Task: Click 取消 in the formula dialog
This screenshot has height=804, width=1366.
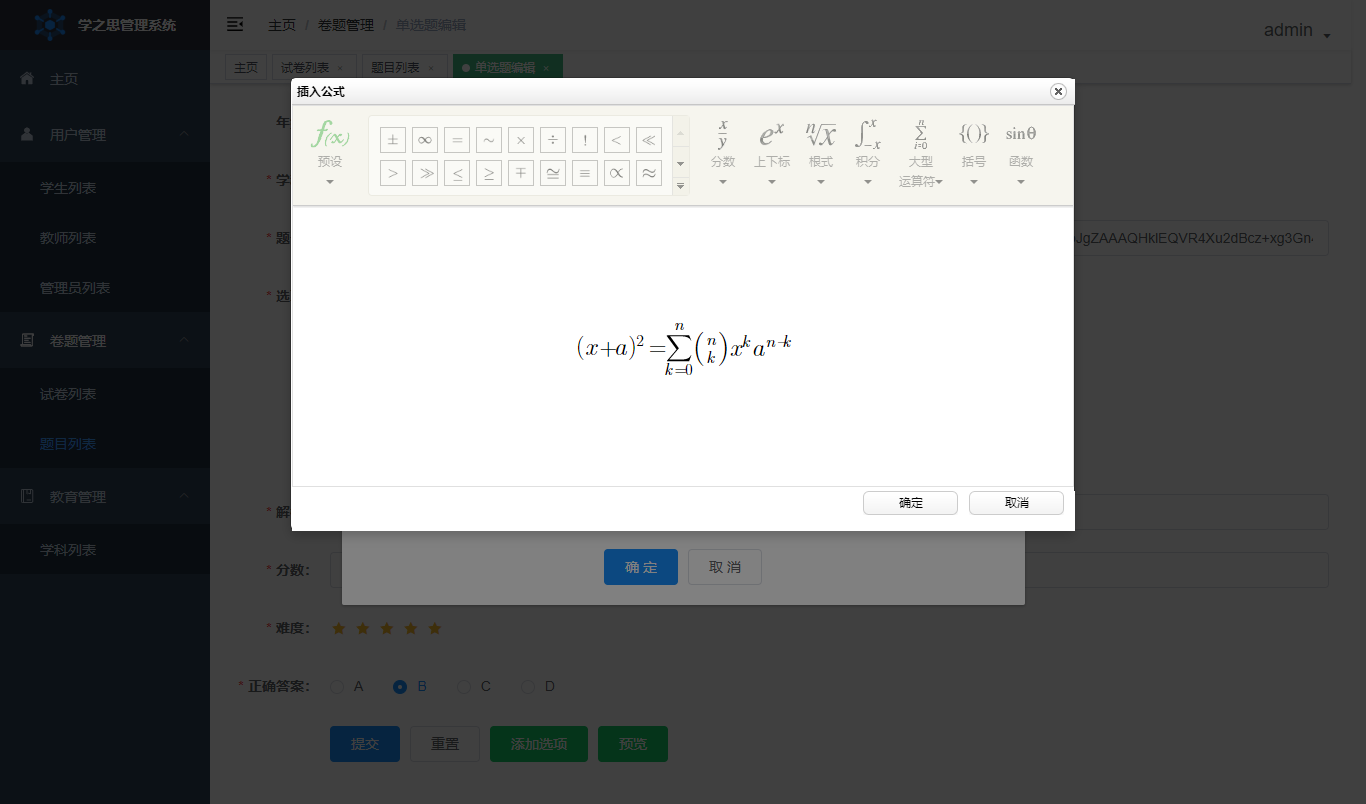Action: tap(1016, 503)
